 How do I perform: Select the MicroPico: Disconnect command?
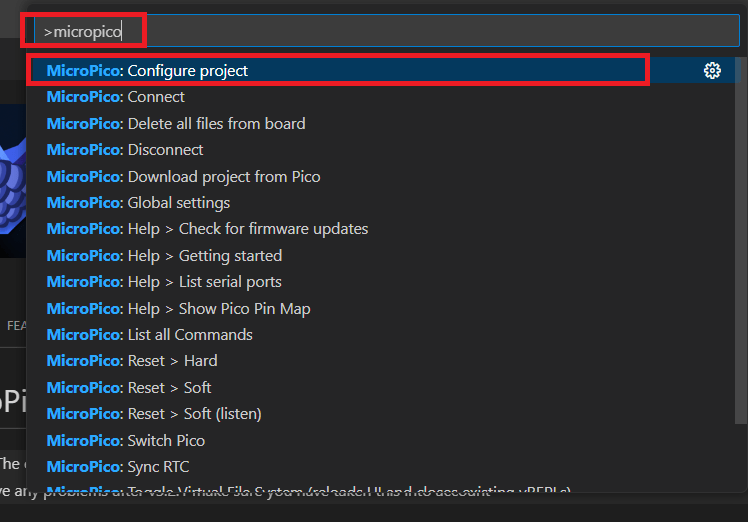tap(124, 150)
